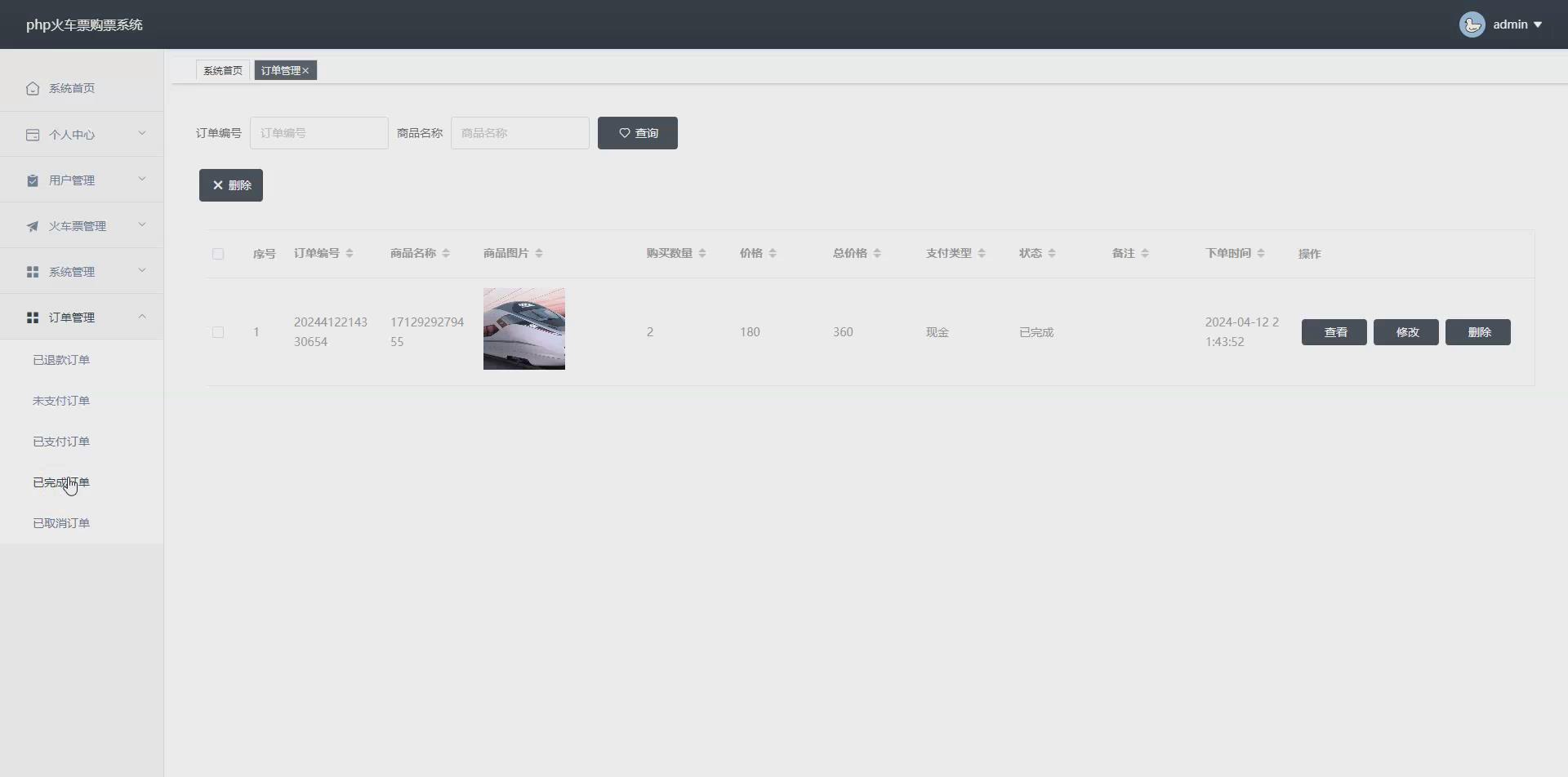The width and height of the screenshot is (1568, 777).
Task: Close the 订单管理 tab with its x
Action: (x=305, y=71)
